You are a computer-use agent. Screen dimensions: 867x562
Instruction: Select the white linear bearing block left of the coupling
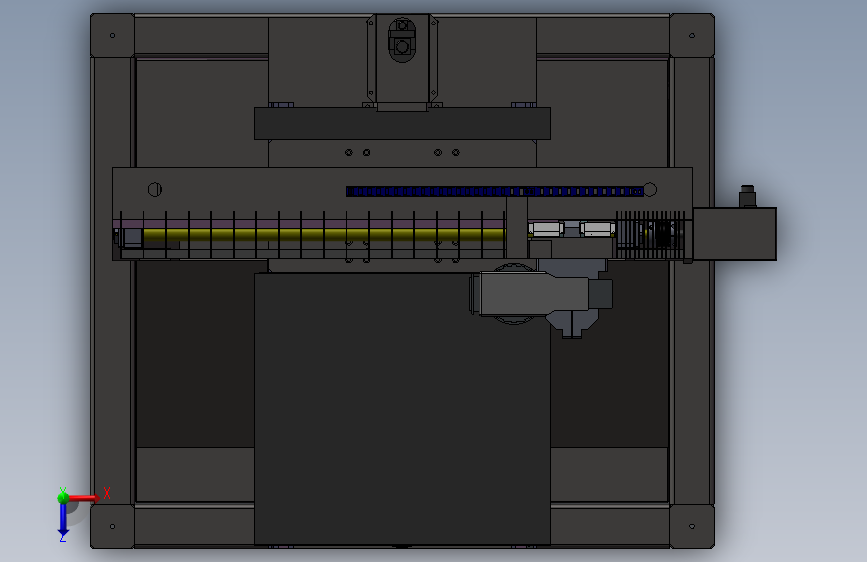coord(546,228)
